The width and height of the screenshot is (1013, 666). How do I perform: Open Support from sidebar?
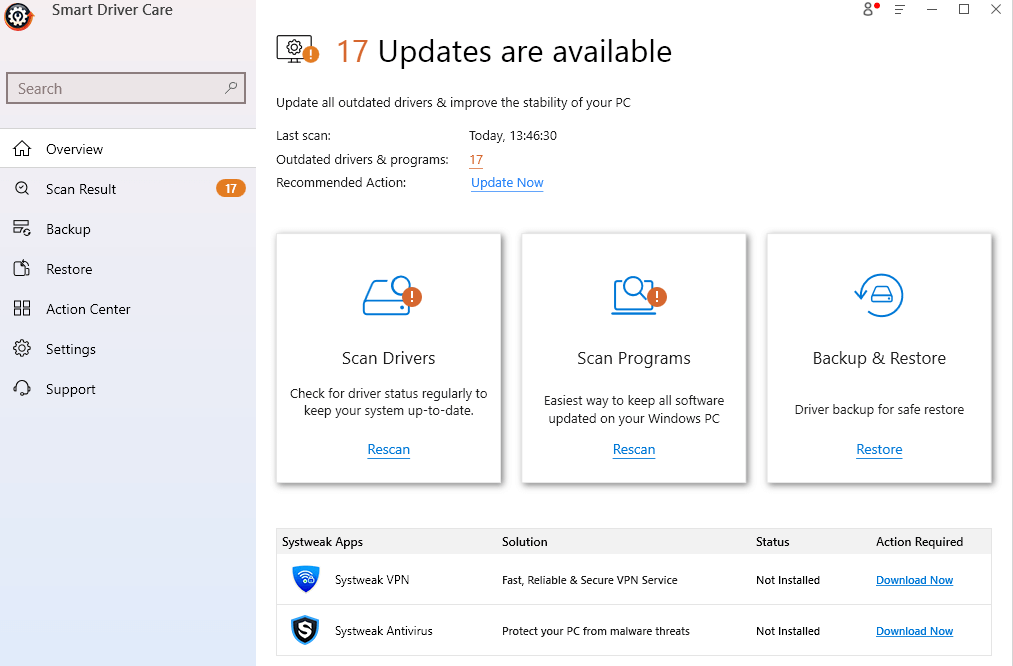[x=128, y=389]
